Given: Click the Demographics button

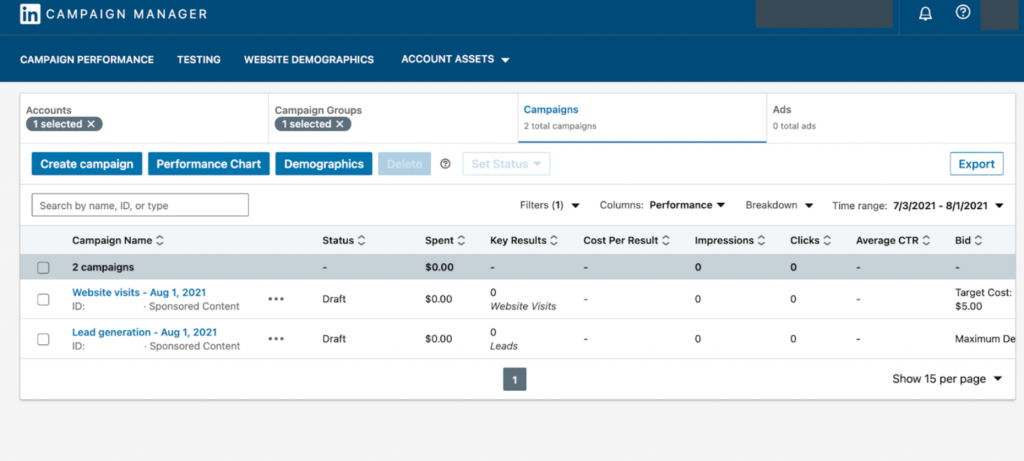Looking at the screenshot, I should pos(324,164).
